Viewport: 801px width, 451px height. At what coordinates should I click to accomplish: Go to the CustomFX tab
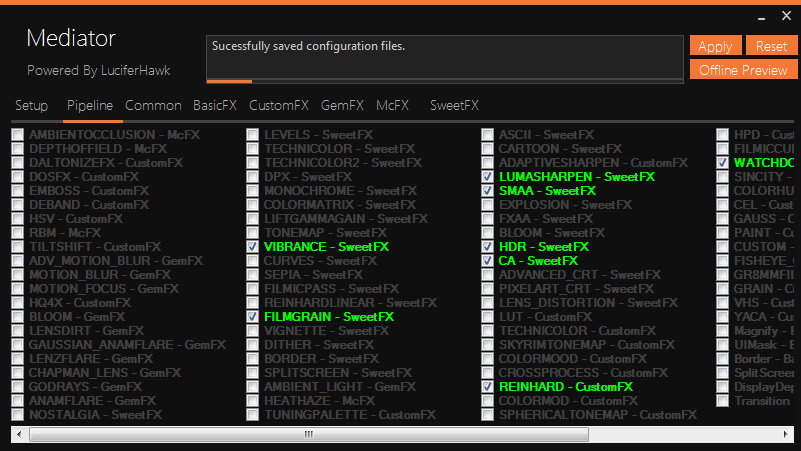[279, 105]
